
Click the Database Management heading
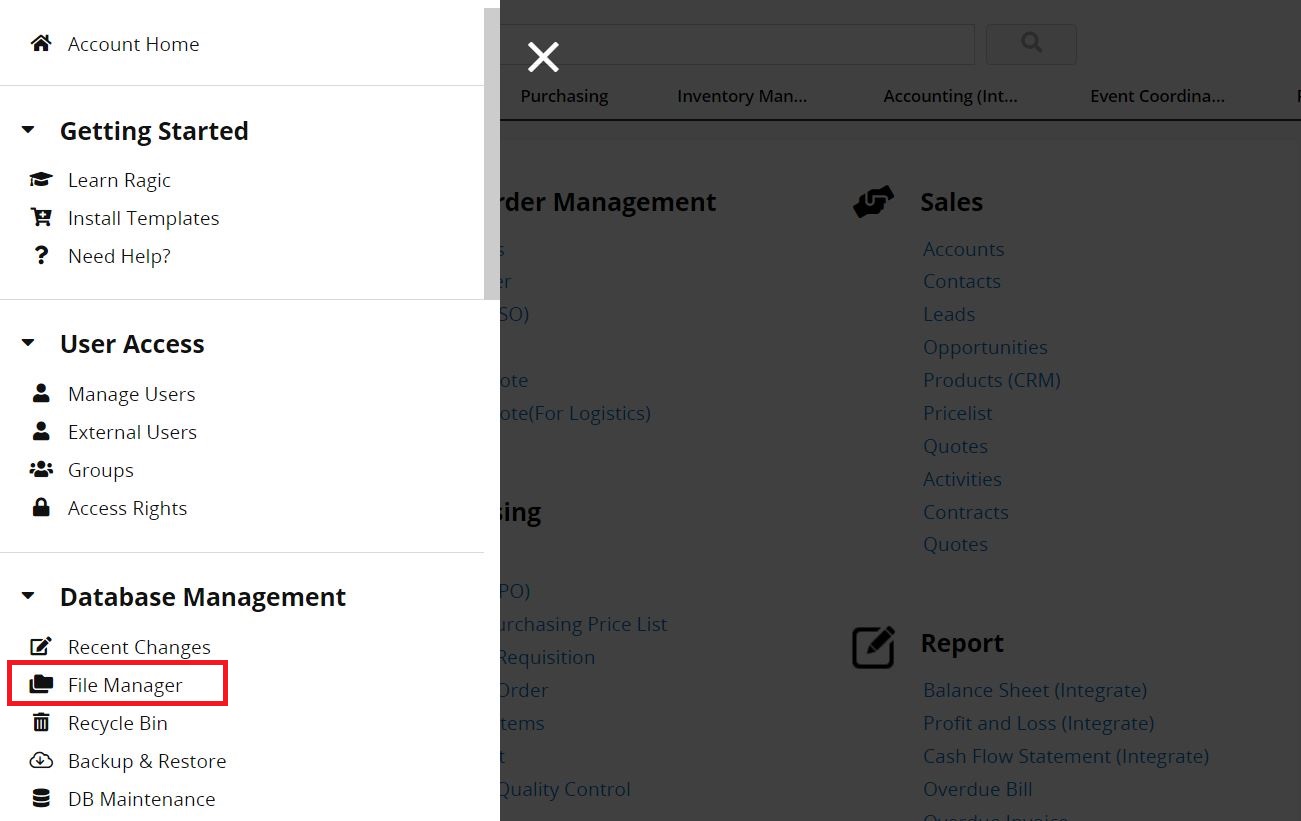203,597
